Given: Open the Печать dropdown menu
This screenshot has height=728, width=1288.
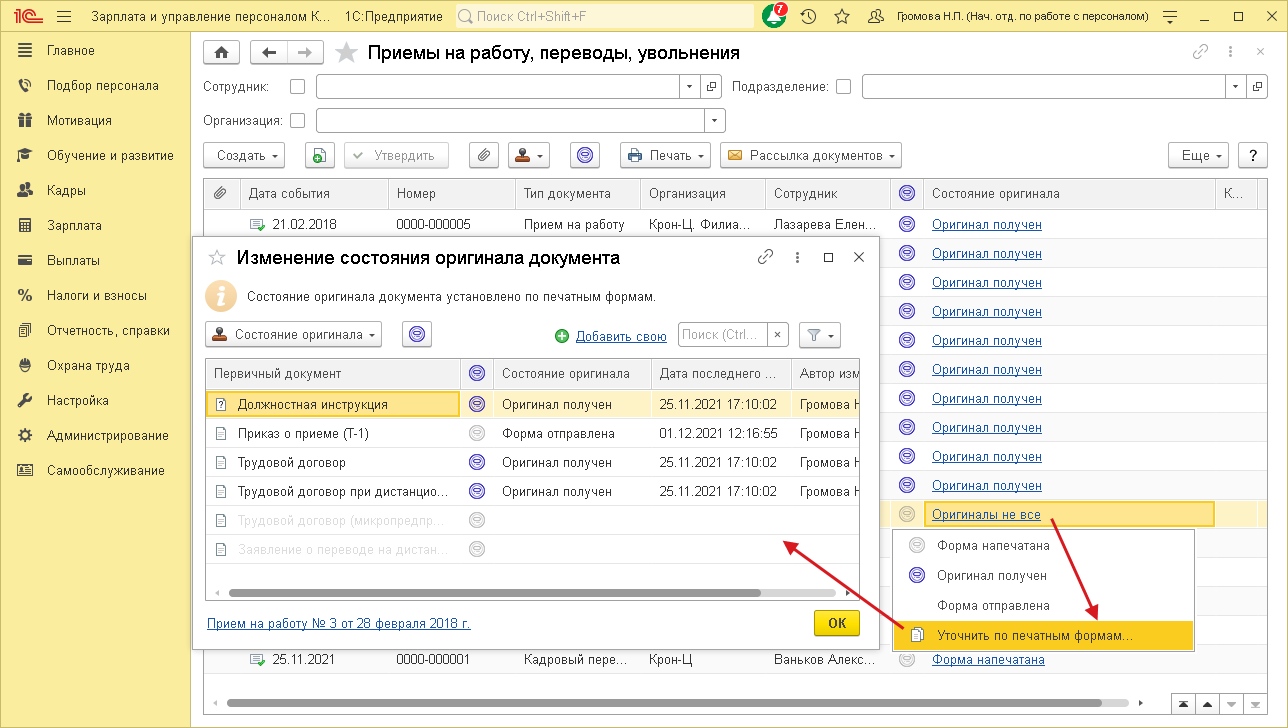Looking at the screenshot, I should (665, 155).
